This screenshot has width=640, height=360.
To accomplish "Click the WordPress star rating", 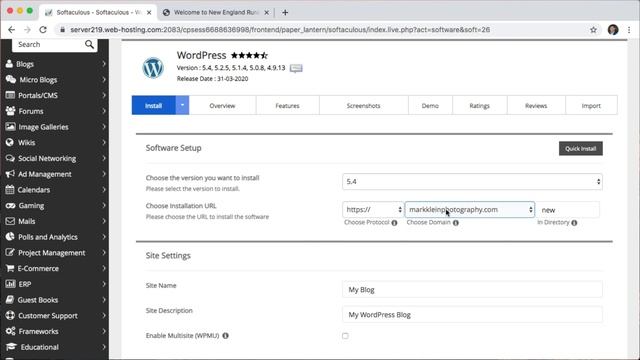I will (x=249, y=55).
